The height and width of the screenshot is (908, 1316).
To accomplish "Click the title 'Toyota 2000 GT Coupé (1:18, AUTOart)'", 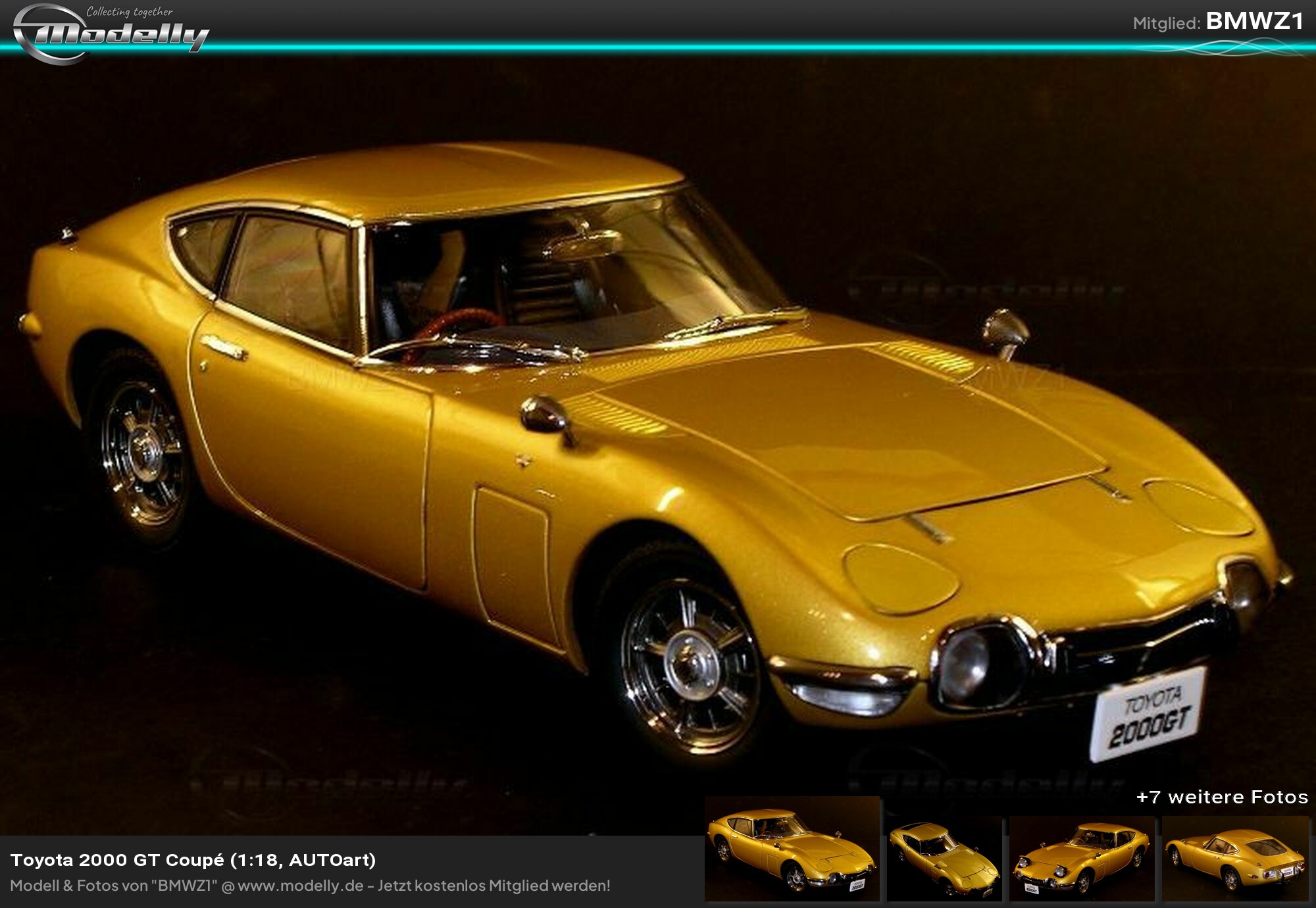I will (193, 860).
